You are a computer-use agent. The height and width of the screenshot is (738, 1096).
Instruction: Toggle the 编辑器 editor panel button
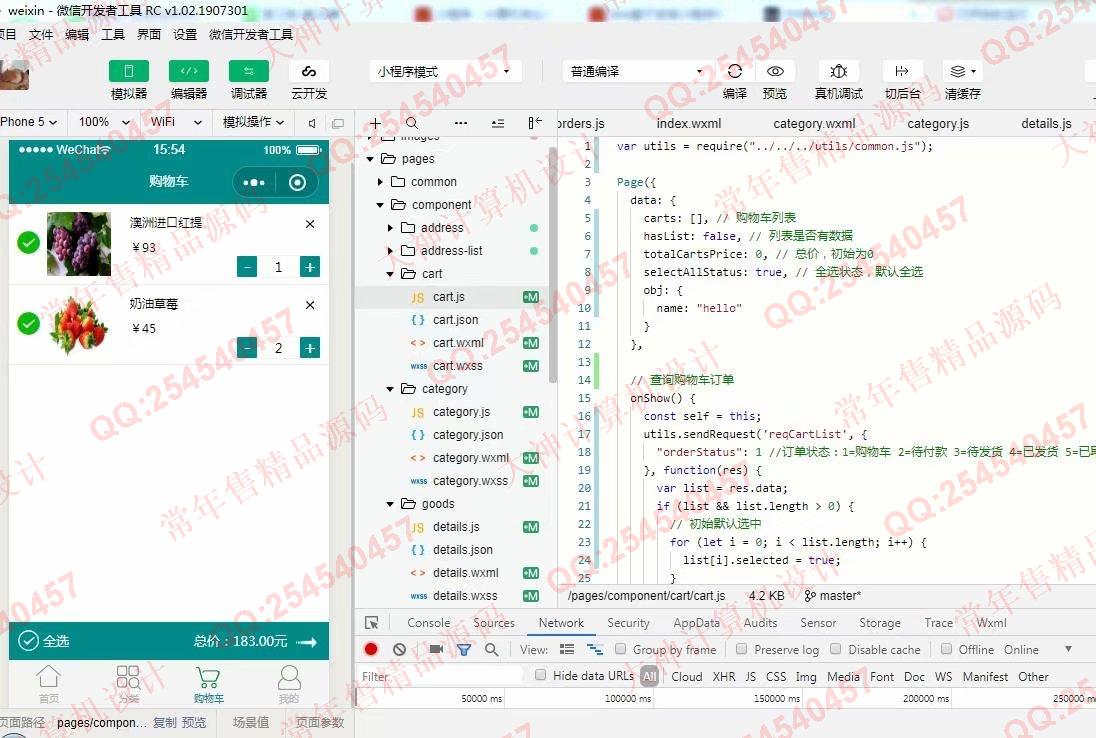[189, 71]
